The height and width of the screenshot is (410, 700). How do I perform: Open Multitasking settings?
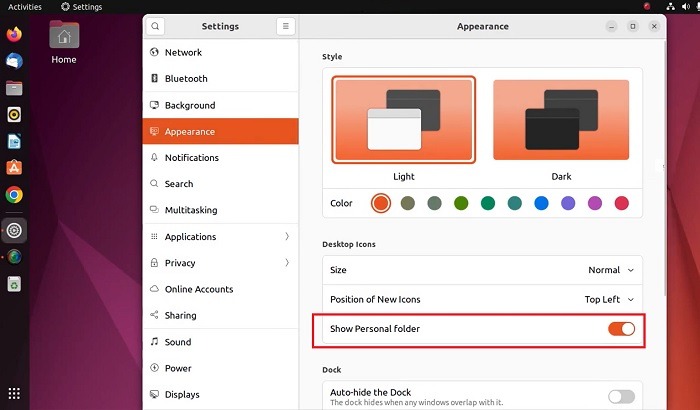[221, 210]
